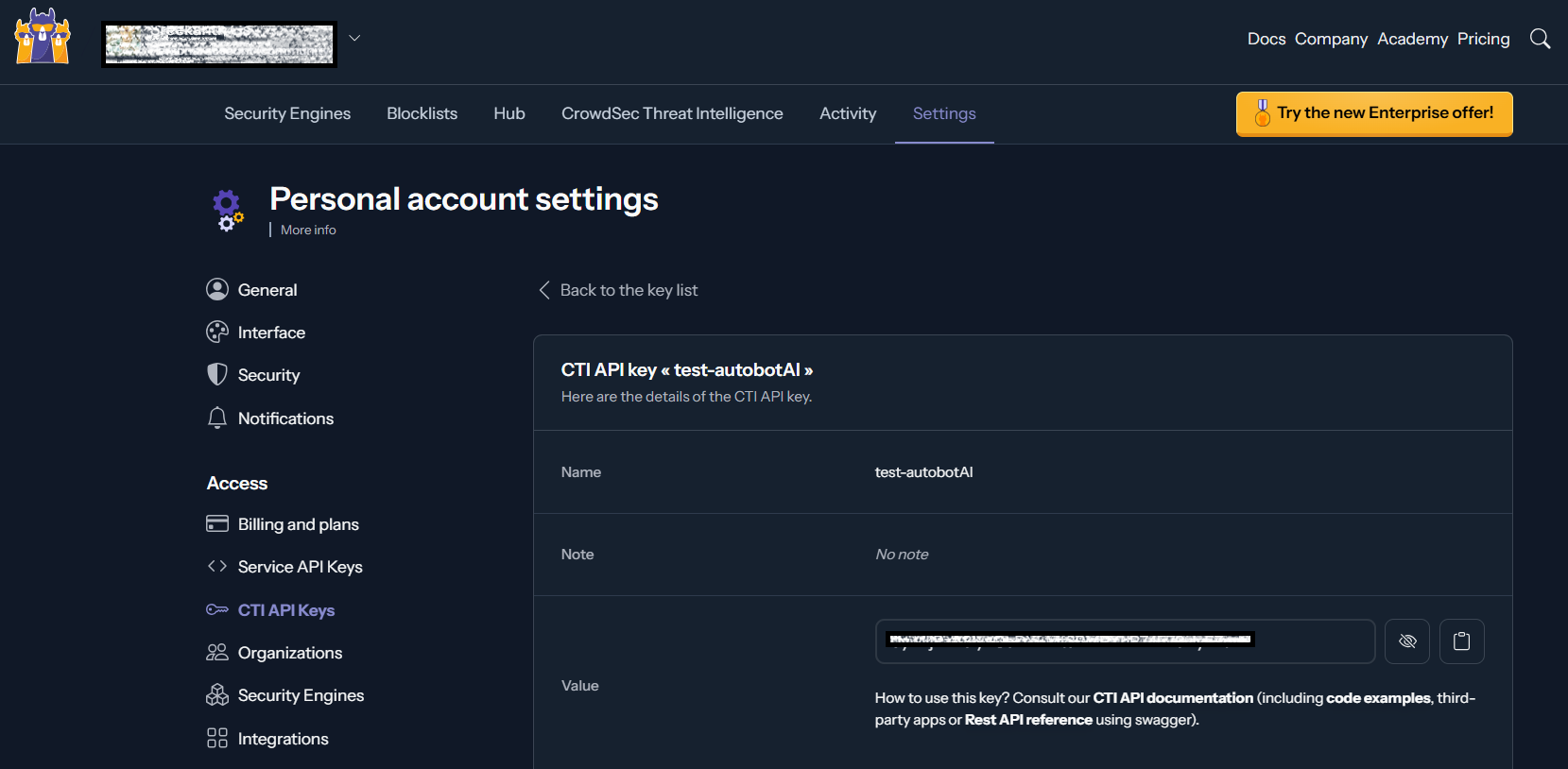1568x769 pixels.
Task: Go to the Hub tab
Action: (x=509, y=113)
